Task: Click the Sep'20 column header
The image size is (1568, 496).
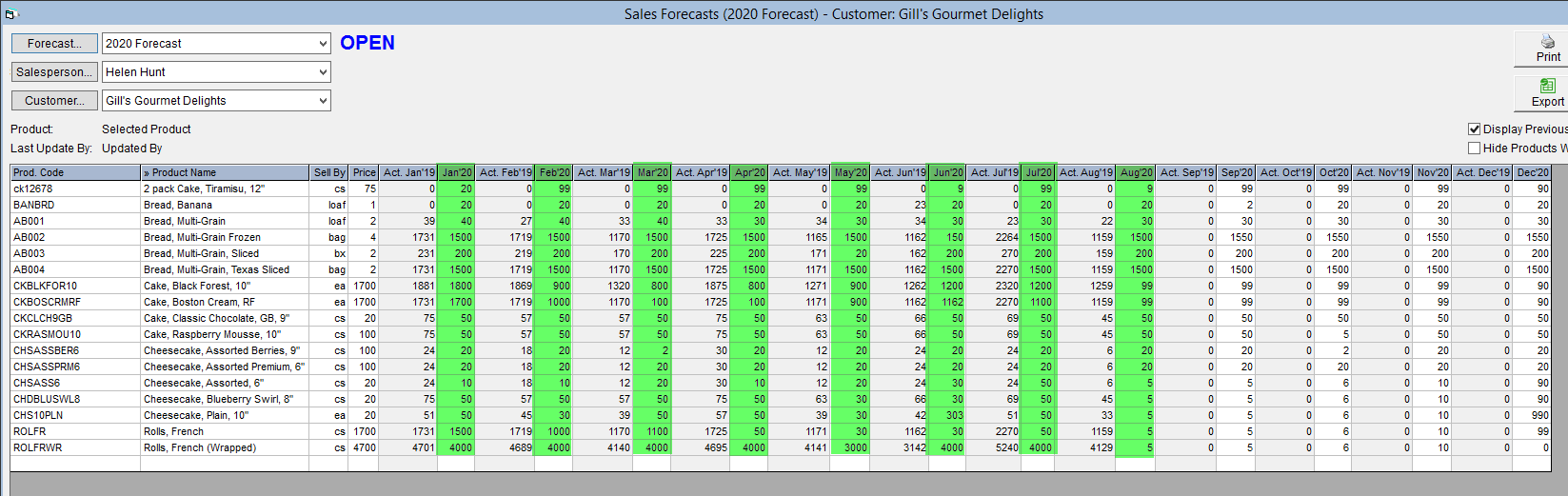Action: 1237,172
